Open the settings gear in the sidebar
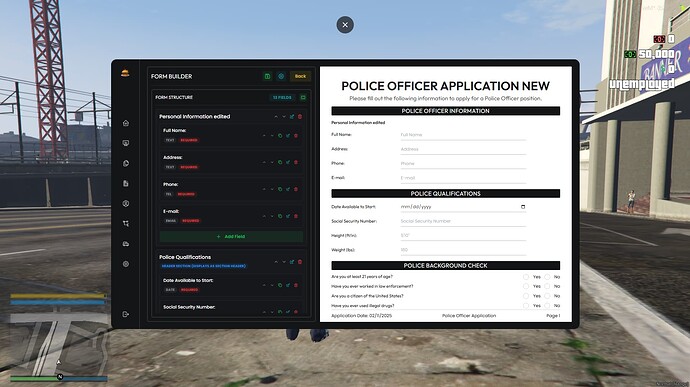690x387 pixels. 126,264
